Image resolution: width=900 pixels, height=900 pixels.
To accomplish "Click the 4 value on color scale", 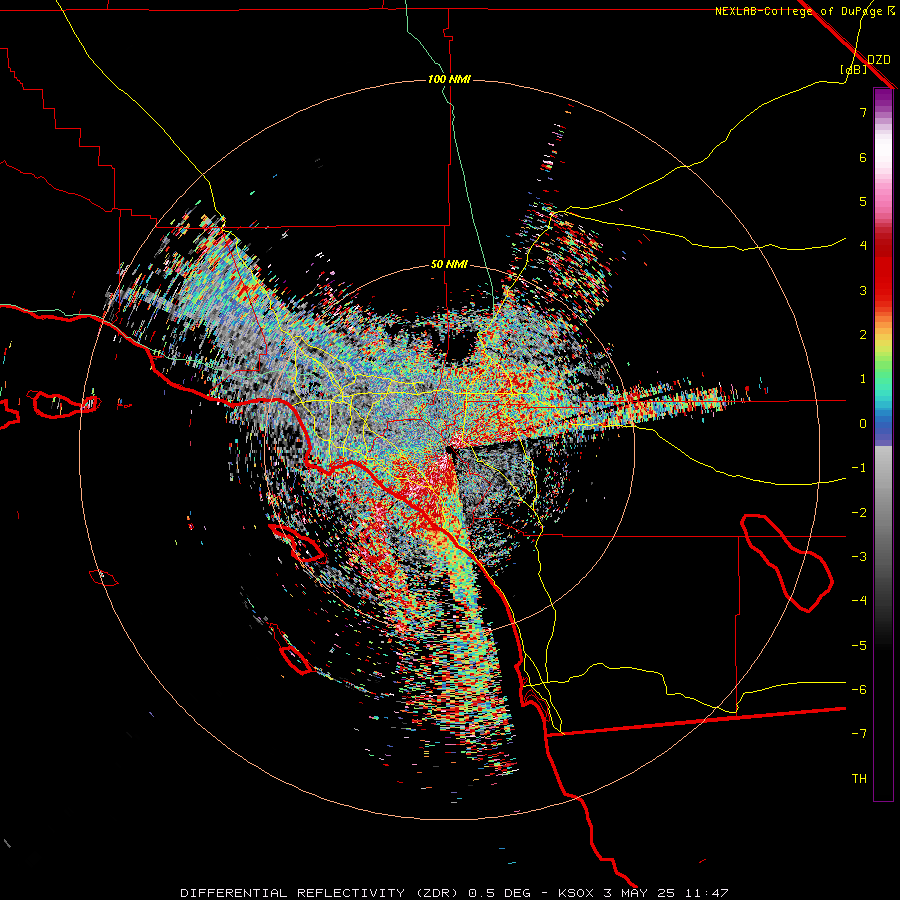I will [x=863, y=246].
